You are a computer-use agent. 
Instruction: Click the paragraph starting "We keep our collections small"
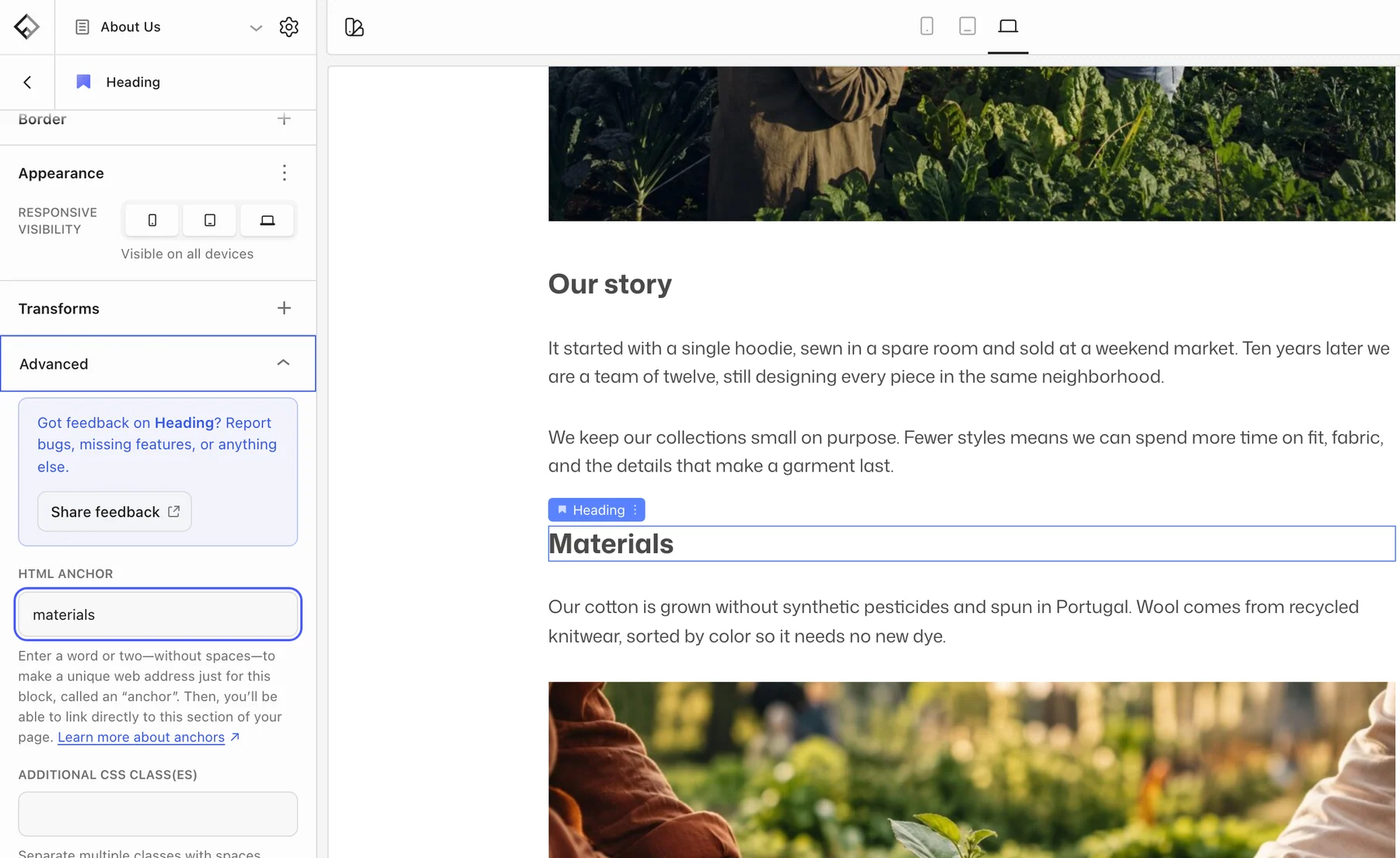coord(966,451)
